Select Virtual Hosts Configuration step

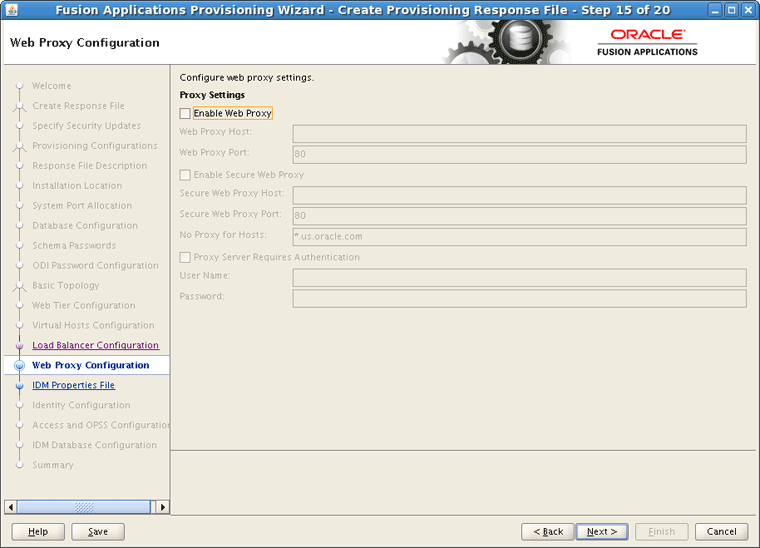[93, 325]
